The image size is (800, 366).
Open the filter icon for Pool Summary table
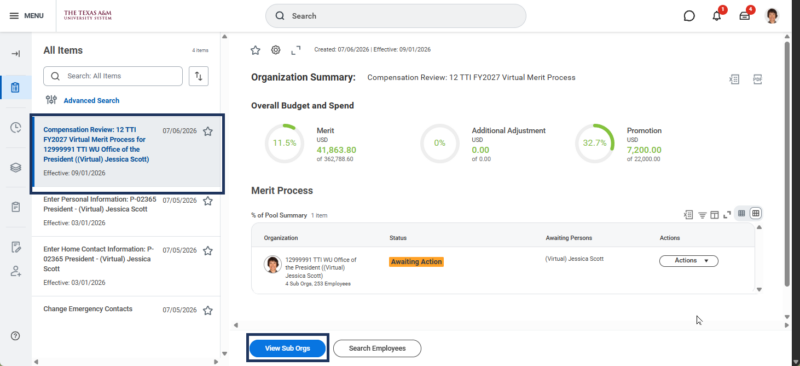click(x=702, y=215)
